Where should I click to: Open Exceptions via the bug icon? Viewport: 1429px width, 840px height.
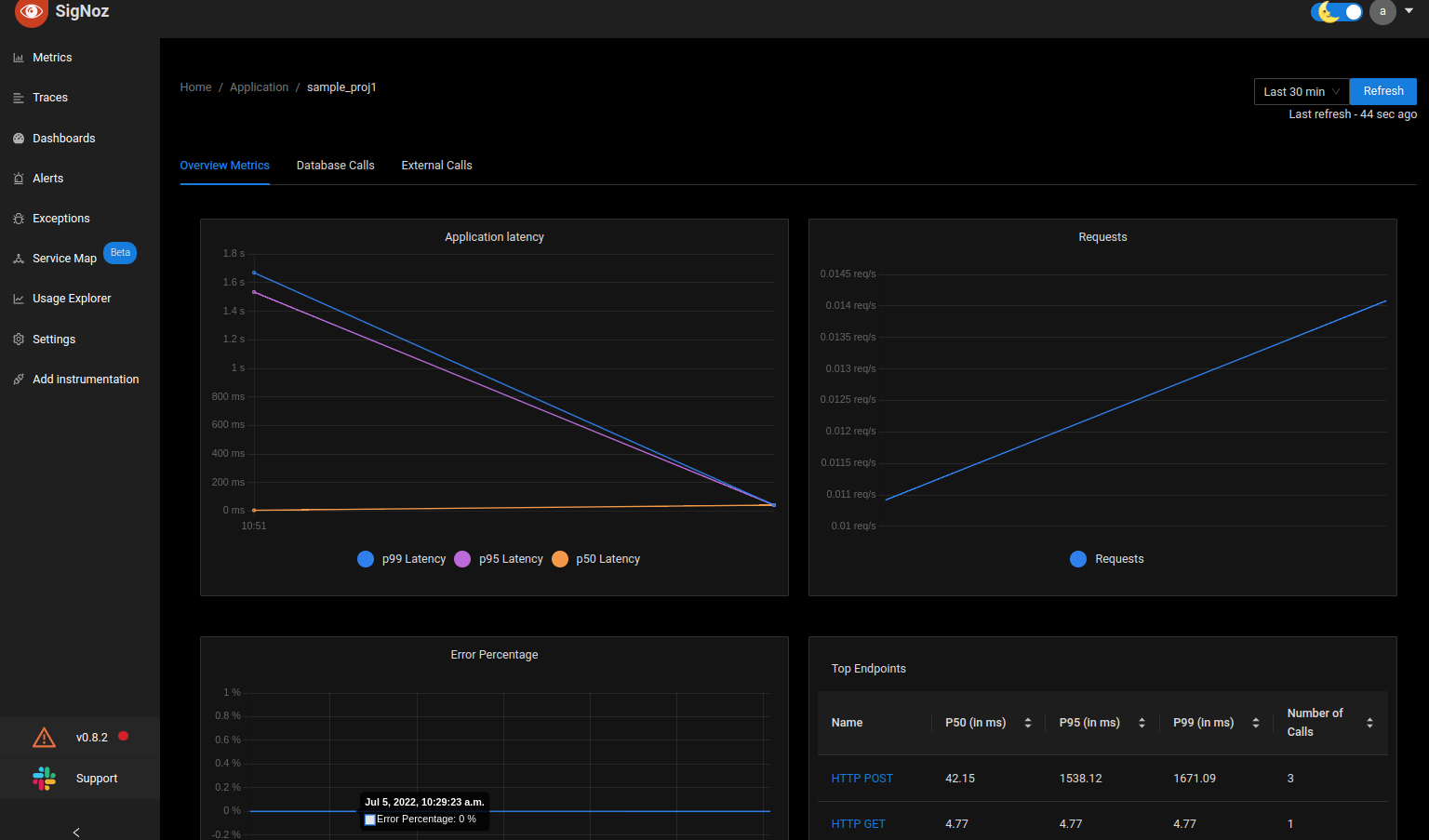(x=19, y=219)
